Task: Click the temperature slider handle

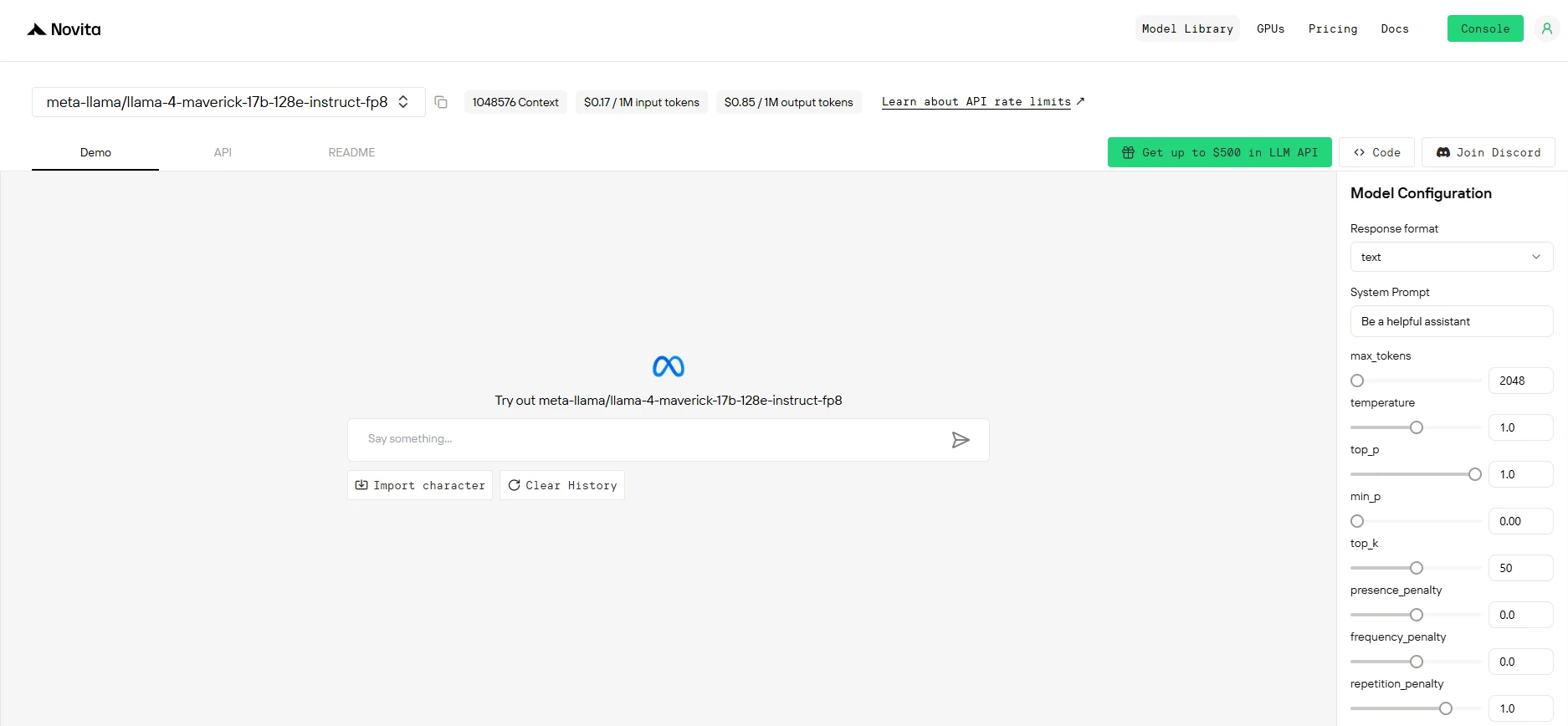Action: pyautogui.click(x=1417, y=427)
